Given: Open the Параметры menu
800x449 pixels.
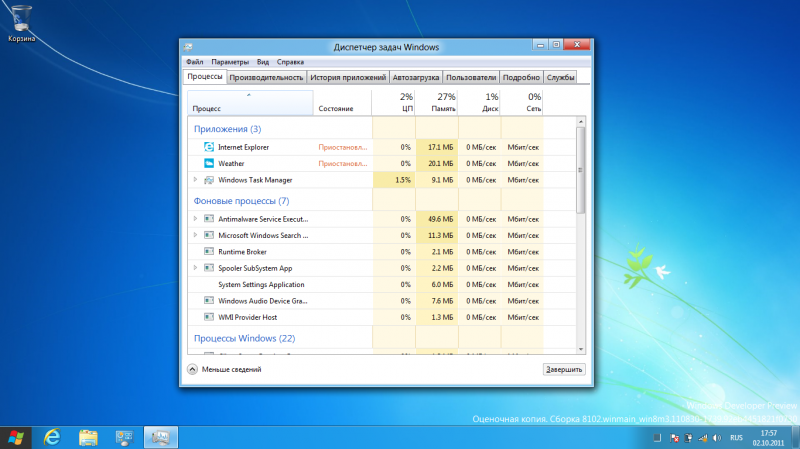Looking at the screenshot, I should click(x=230, y=62).
